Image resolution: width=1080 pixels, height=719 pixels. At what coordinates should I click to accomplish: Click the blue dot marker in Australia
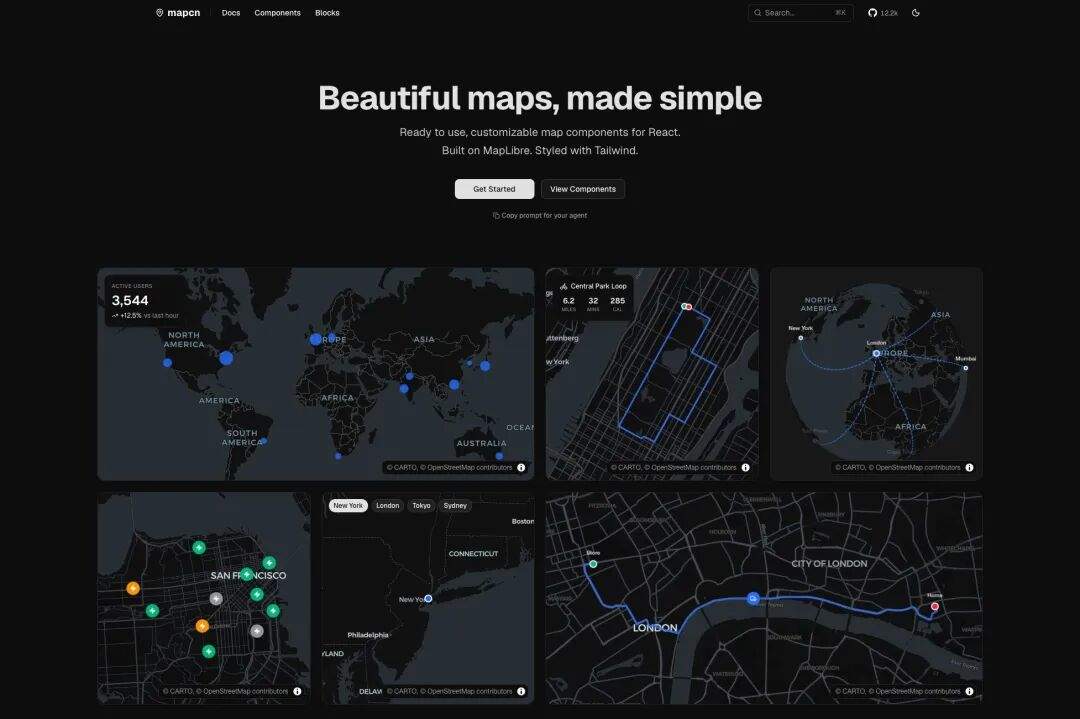499,456
